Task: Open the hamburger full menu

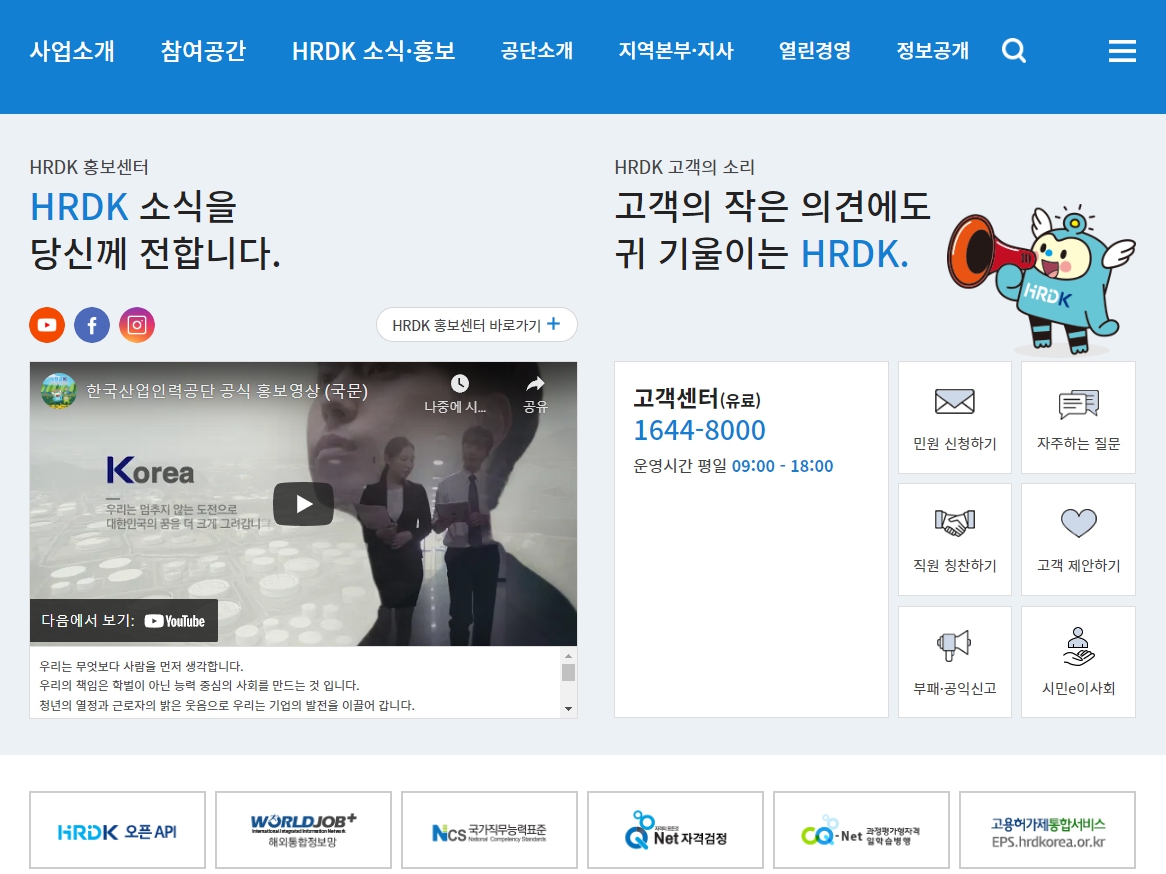Action: tap(1122, 51)
